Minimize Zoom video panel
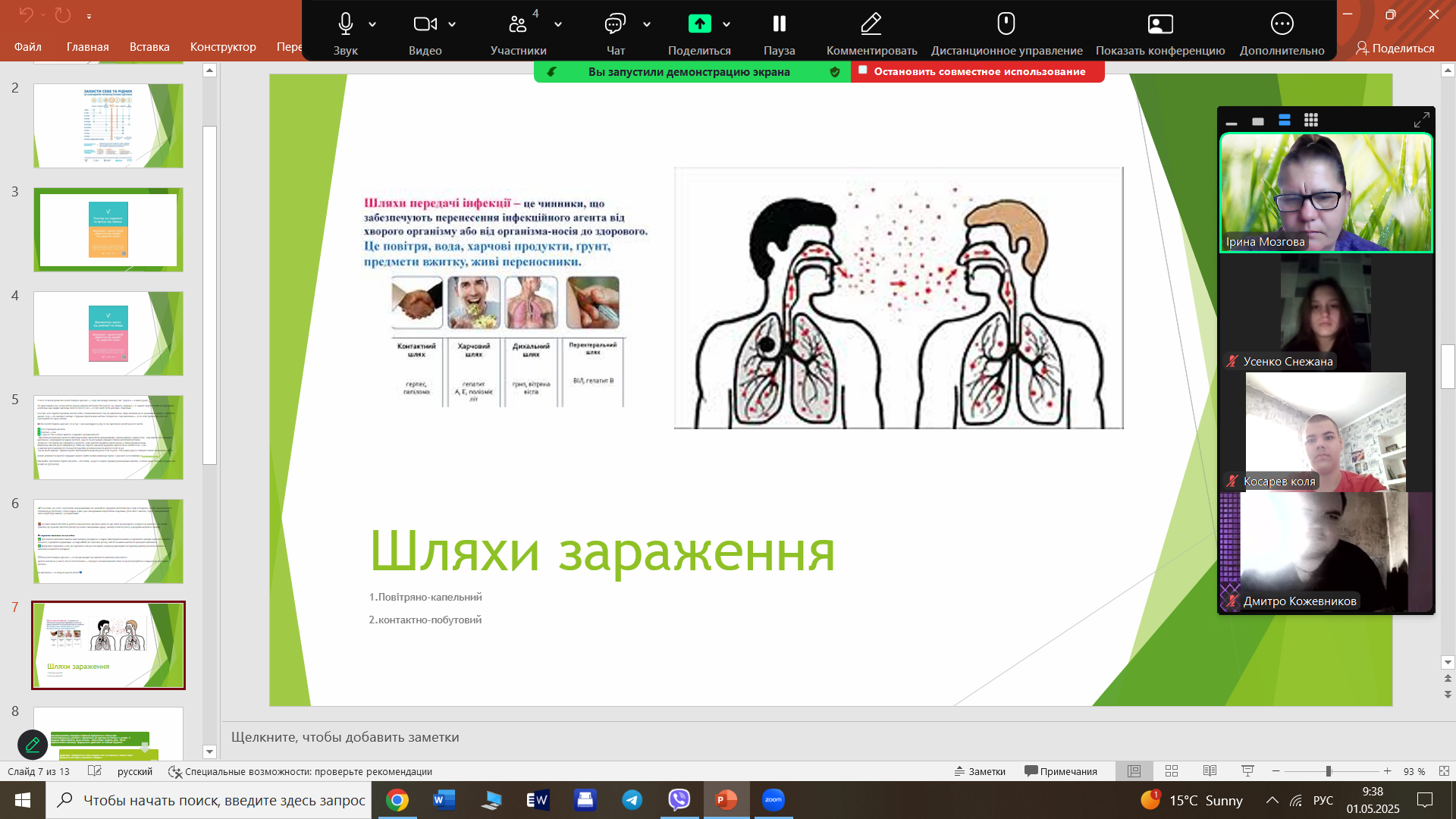 (1232, 121)
